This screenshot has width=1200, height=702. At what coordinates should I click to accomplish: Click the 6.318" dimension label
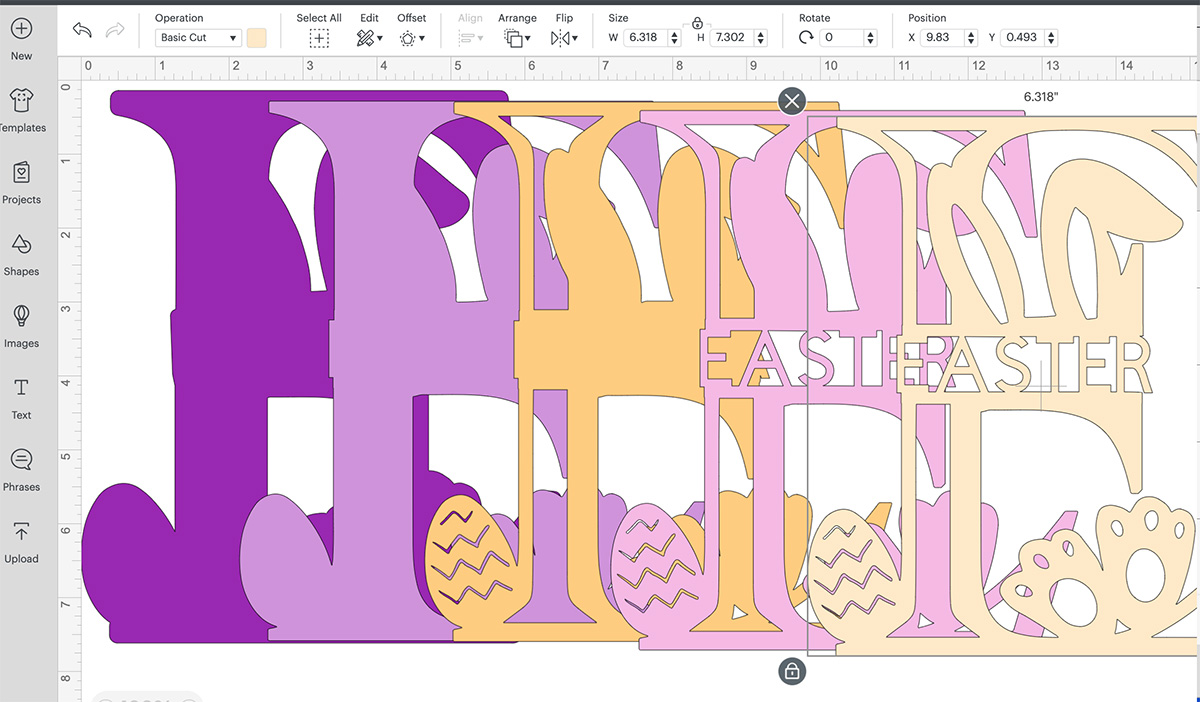(x=1043, y=97)
